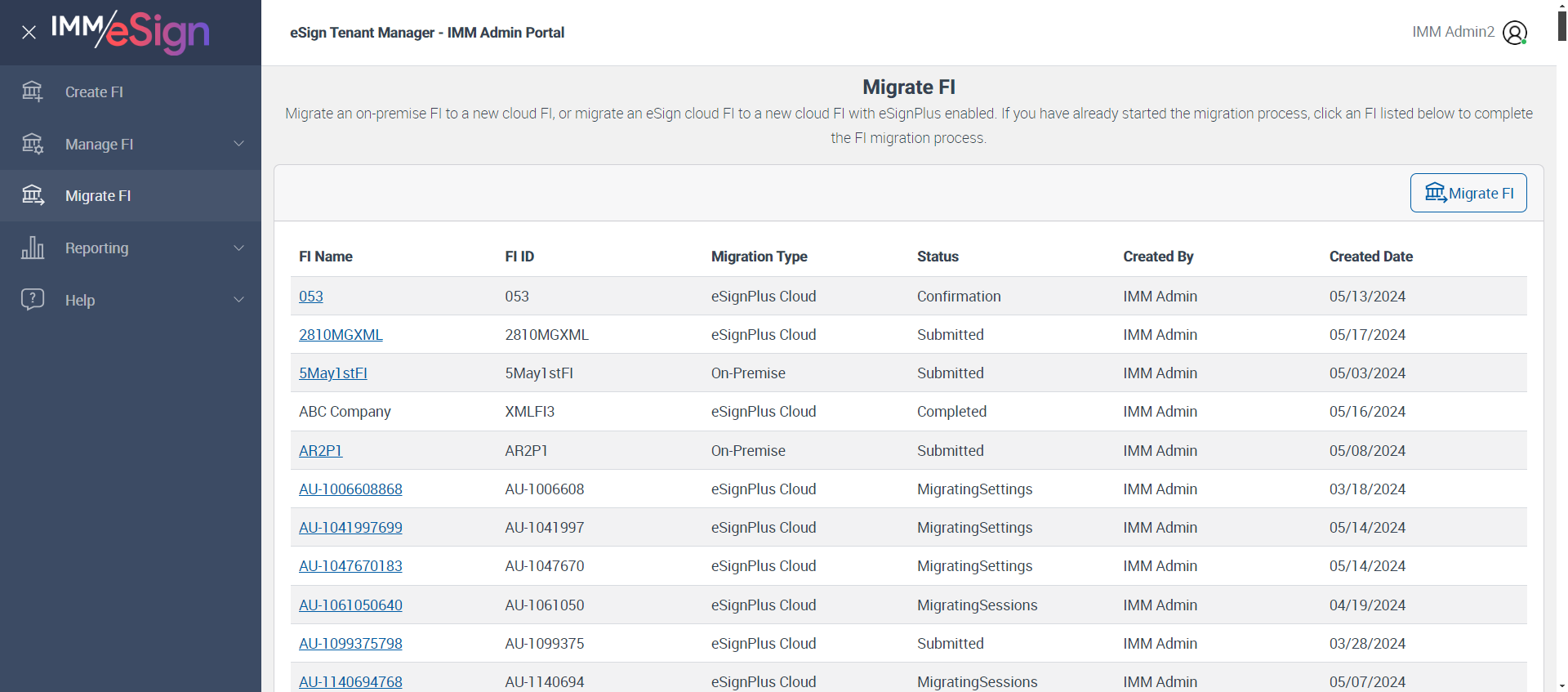Click the 04/19/2024 created date
This screenshot has height=692, width=1568.
pos(1367,605)
